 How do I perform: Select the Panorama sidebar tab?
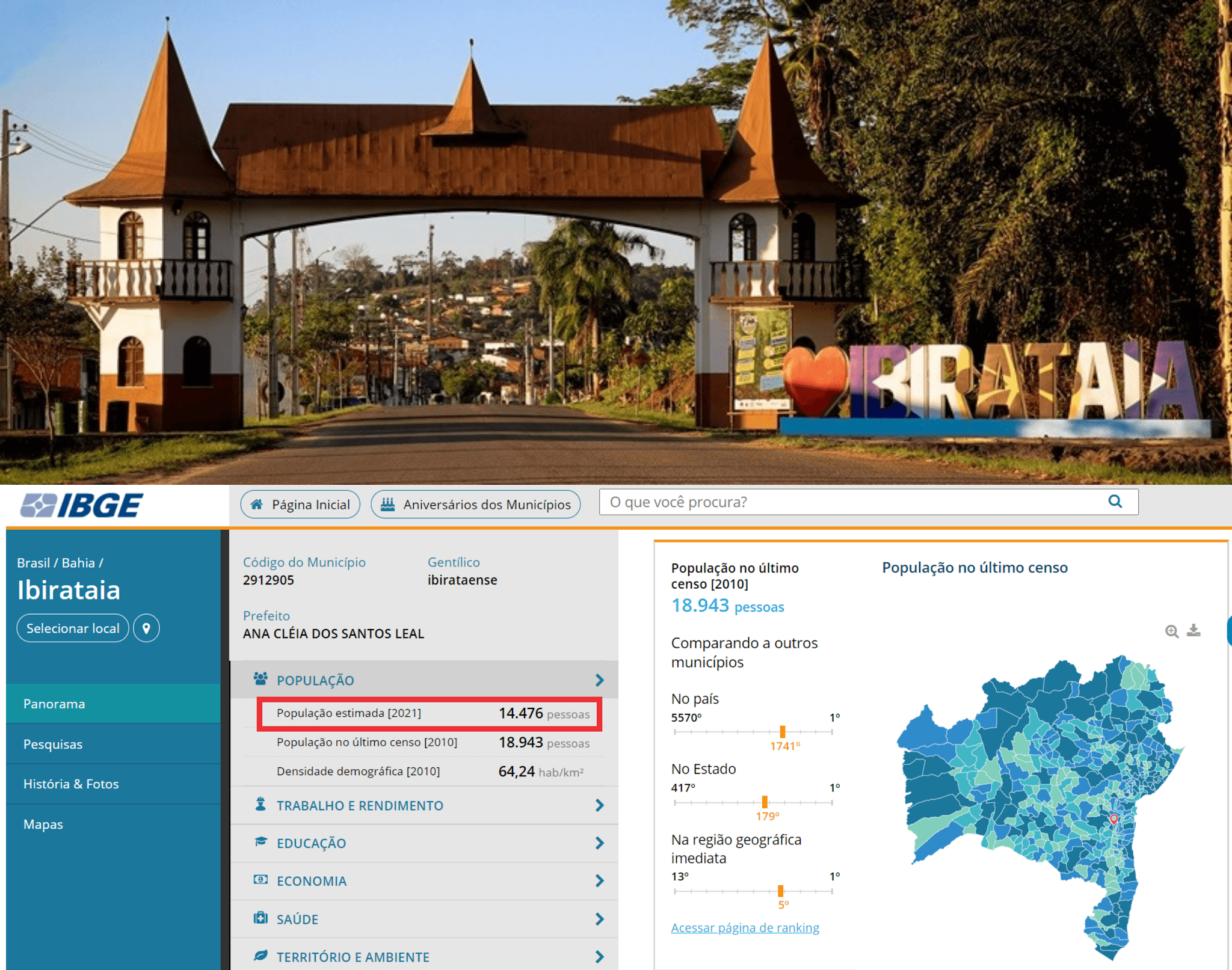tap(113, 704)
